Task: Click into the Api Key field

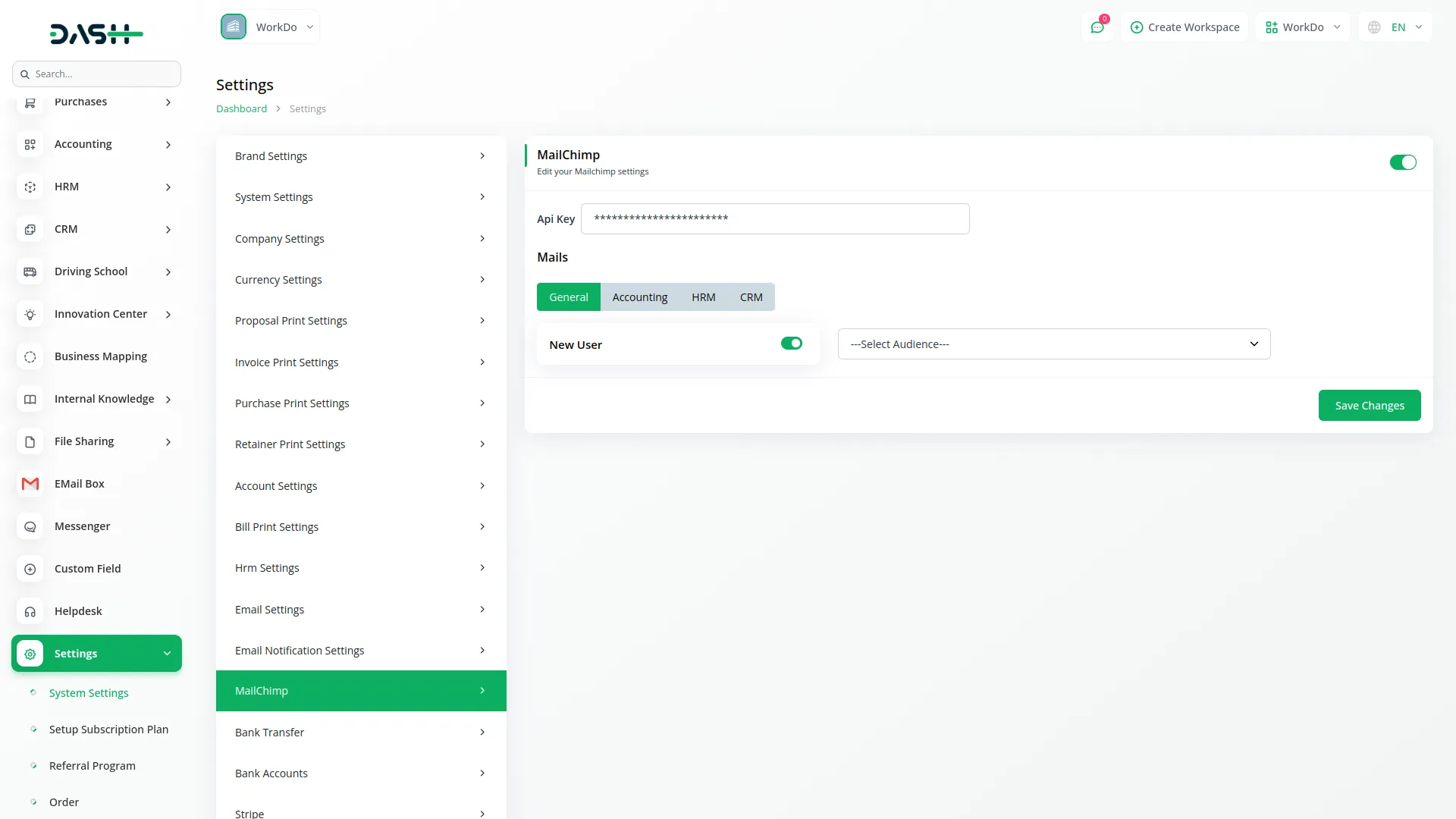Action: click(774, 219)
